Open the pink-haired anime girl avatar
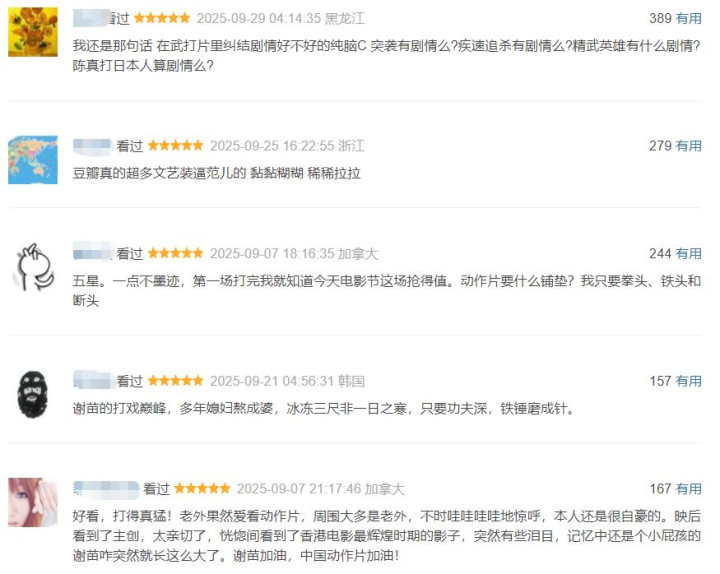This screenshot has height=574, width=720. tap(33, 502)
